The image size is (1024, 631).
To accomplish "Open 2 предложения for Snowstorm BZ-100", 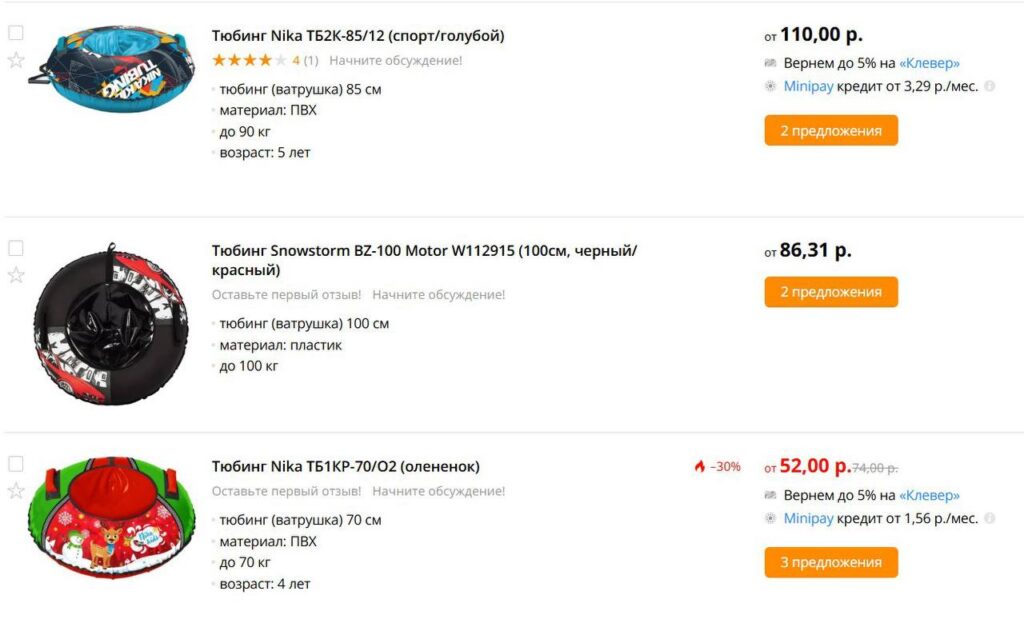I will (831, 292).
